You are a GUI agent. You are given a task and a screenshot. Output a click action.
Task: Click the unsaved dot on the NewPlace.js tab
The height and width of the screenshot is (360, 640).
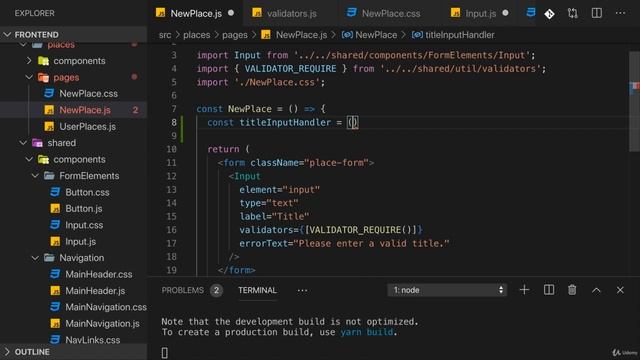click(x=231, y=13)
